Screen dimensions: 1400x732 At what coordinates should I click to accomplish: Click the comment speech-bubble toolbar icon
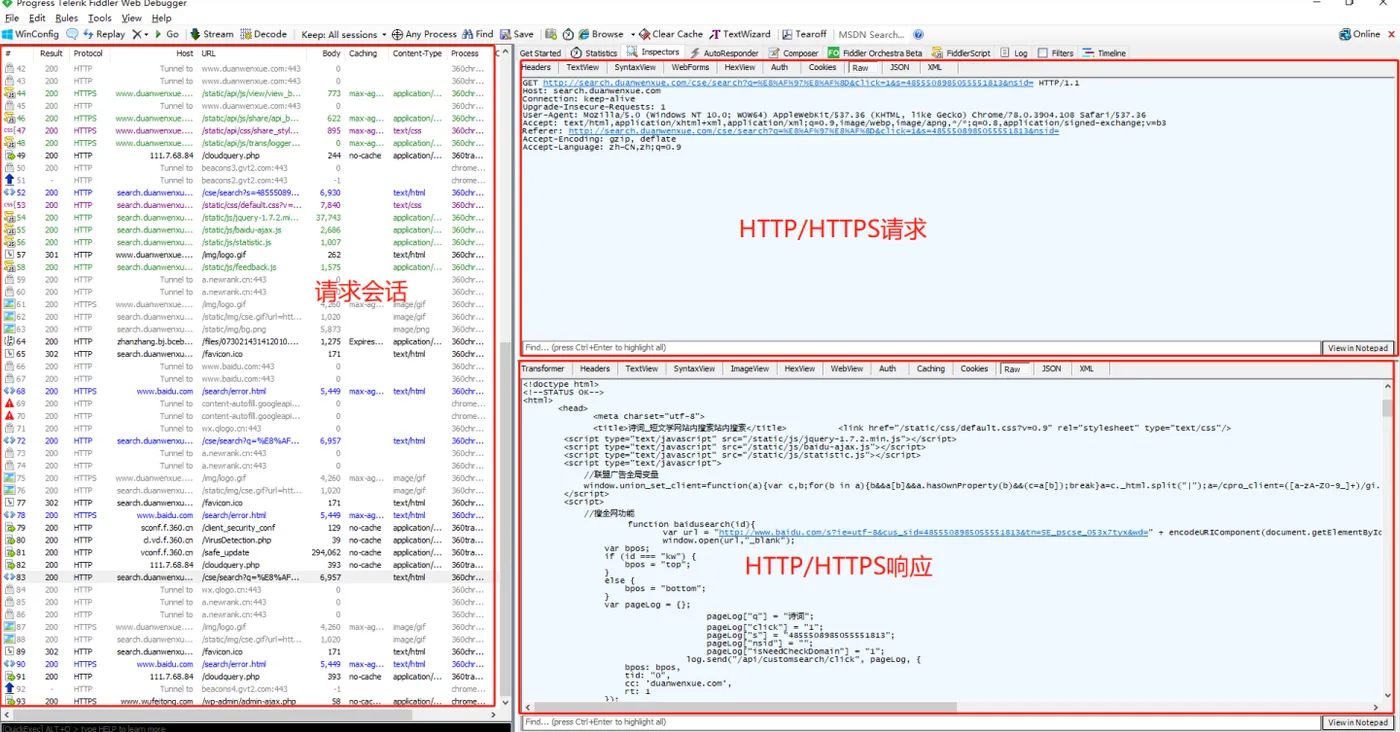point(72,34)
